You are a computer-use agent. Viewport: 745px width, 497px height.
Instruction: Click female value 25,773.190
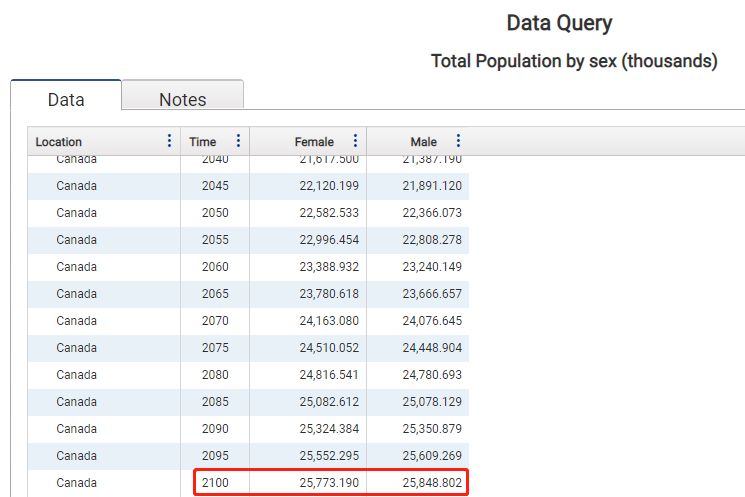click(329, 483)
